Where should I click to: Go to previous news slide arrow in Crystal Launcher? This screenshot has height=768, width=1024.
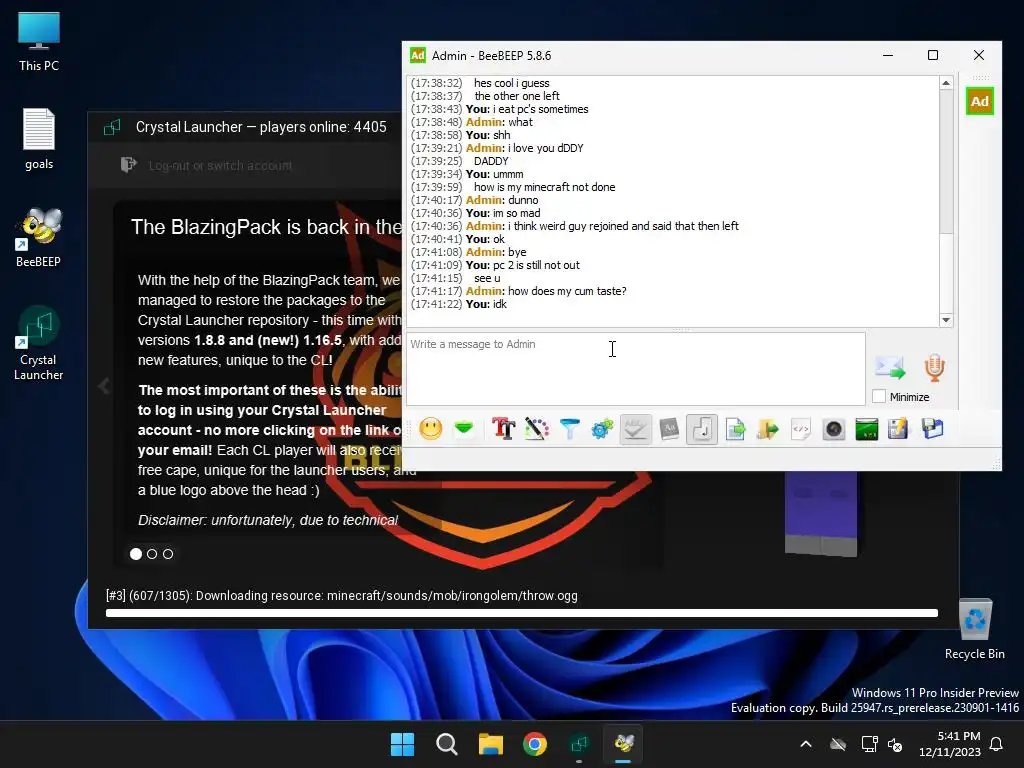pyautogui.click(x=104, y=386)
